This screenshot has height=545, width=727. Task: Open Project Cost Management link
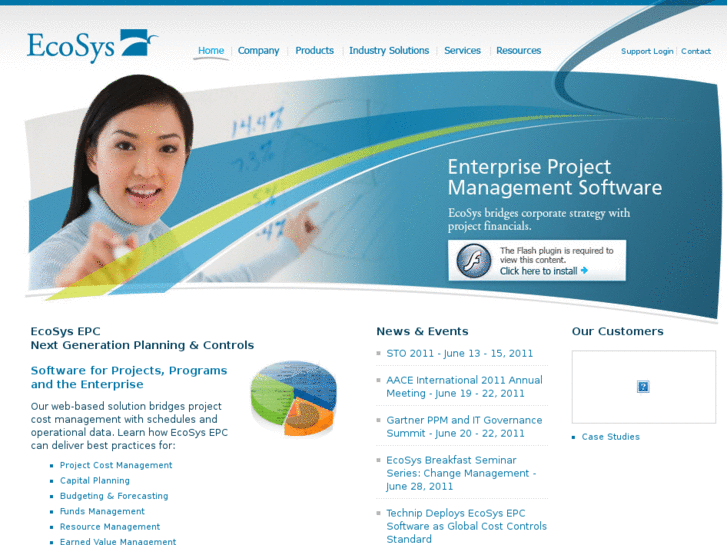point(116,465)
